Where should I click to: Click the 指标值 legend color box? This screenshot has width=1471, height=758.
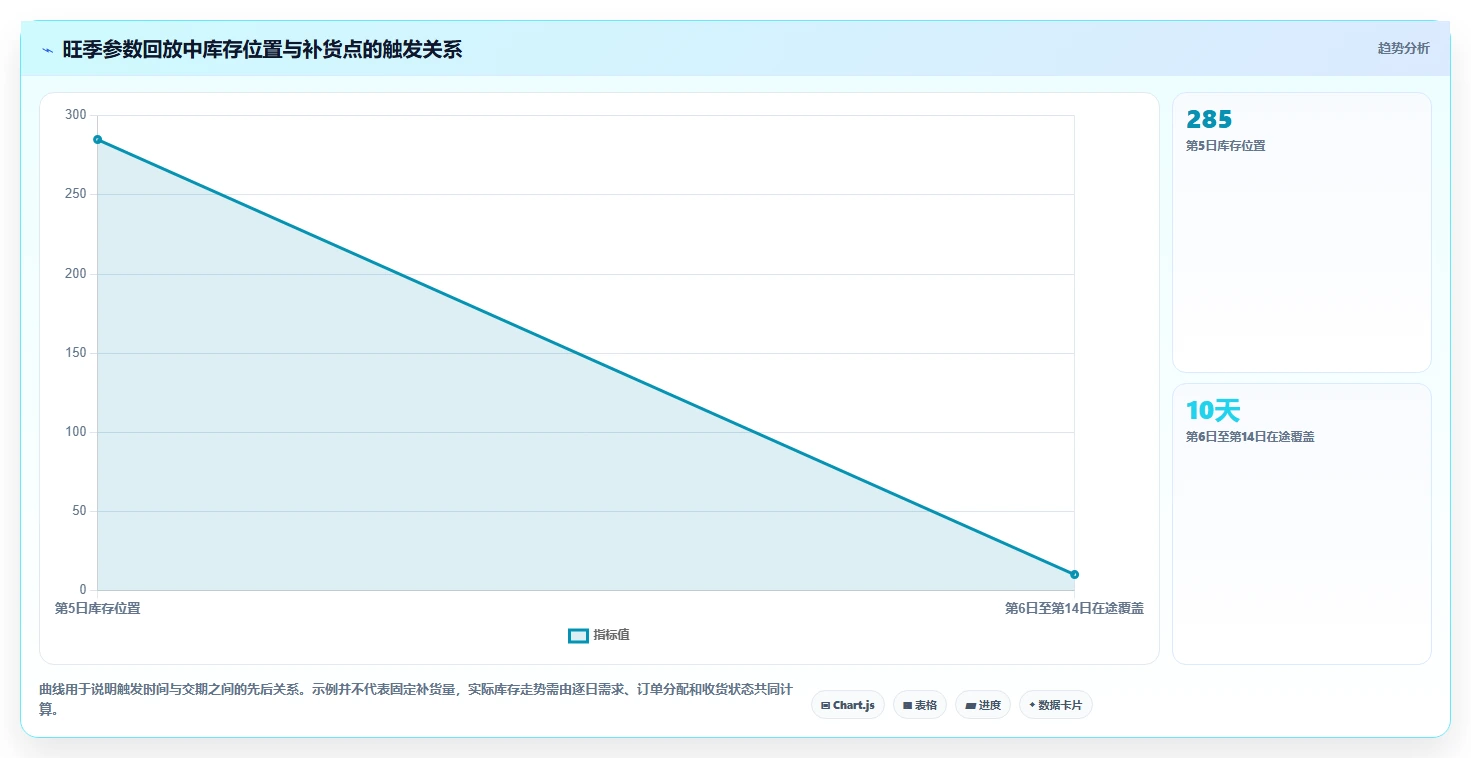pyautogui.click(x=578, y=635)
